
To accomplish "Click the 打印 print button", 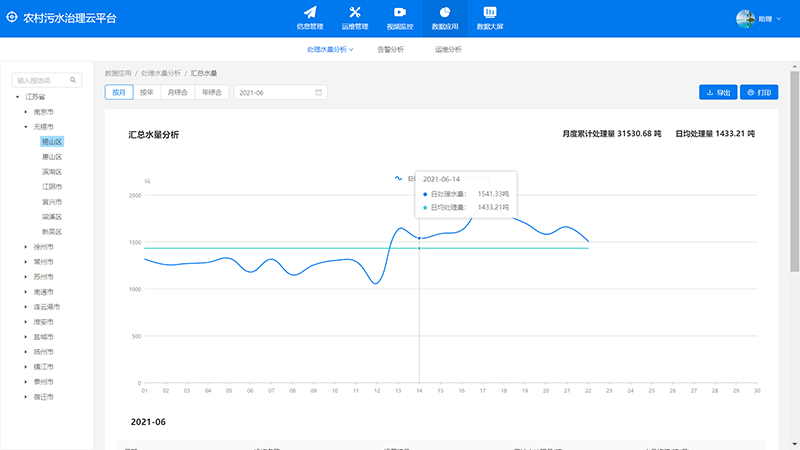I will (x=759, y=92).
